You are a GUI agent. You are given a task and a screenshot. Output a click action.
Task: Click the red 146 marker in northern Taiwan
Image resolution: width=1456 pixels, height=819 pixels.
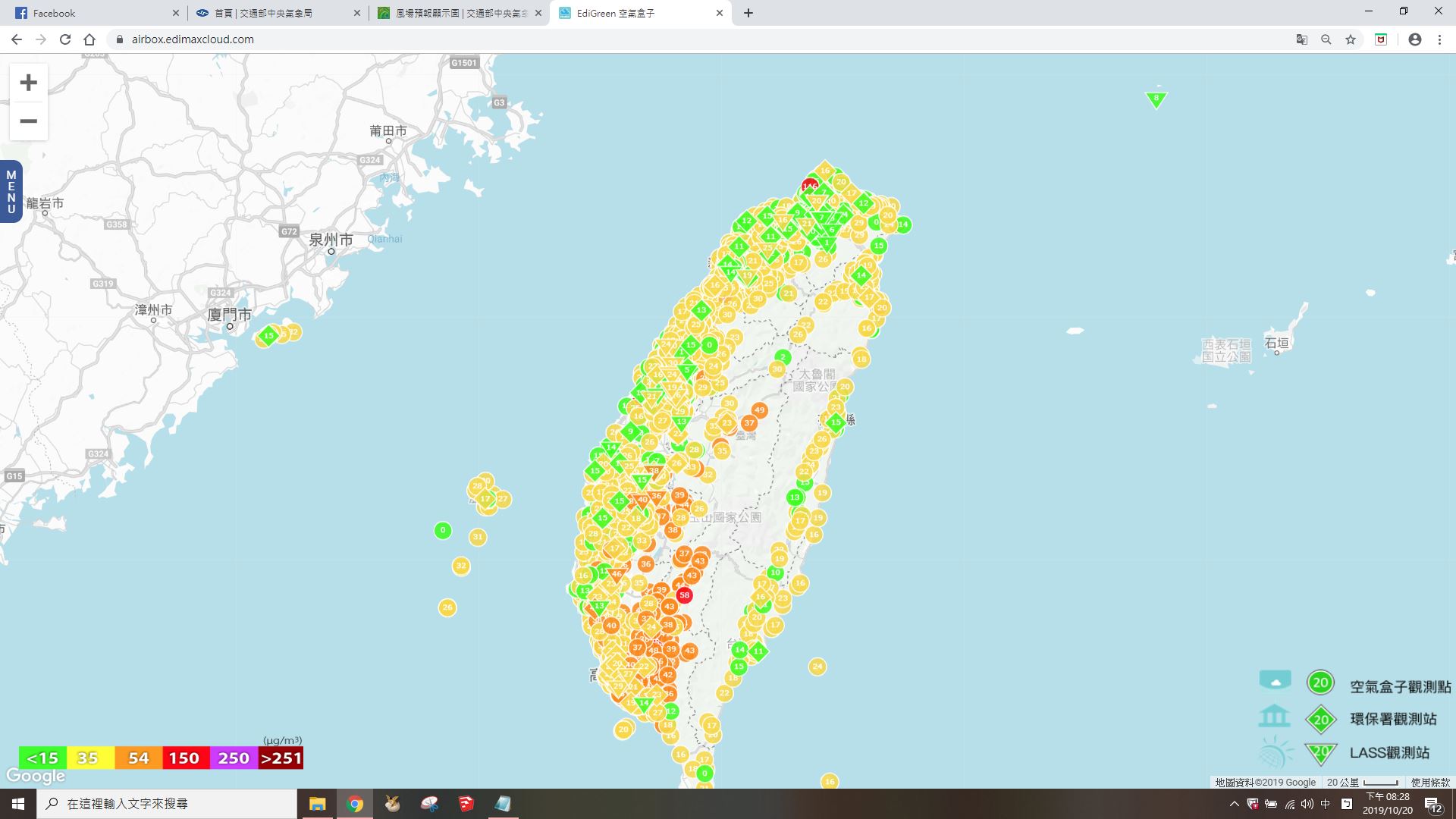810,186
